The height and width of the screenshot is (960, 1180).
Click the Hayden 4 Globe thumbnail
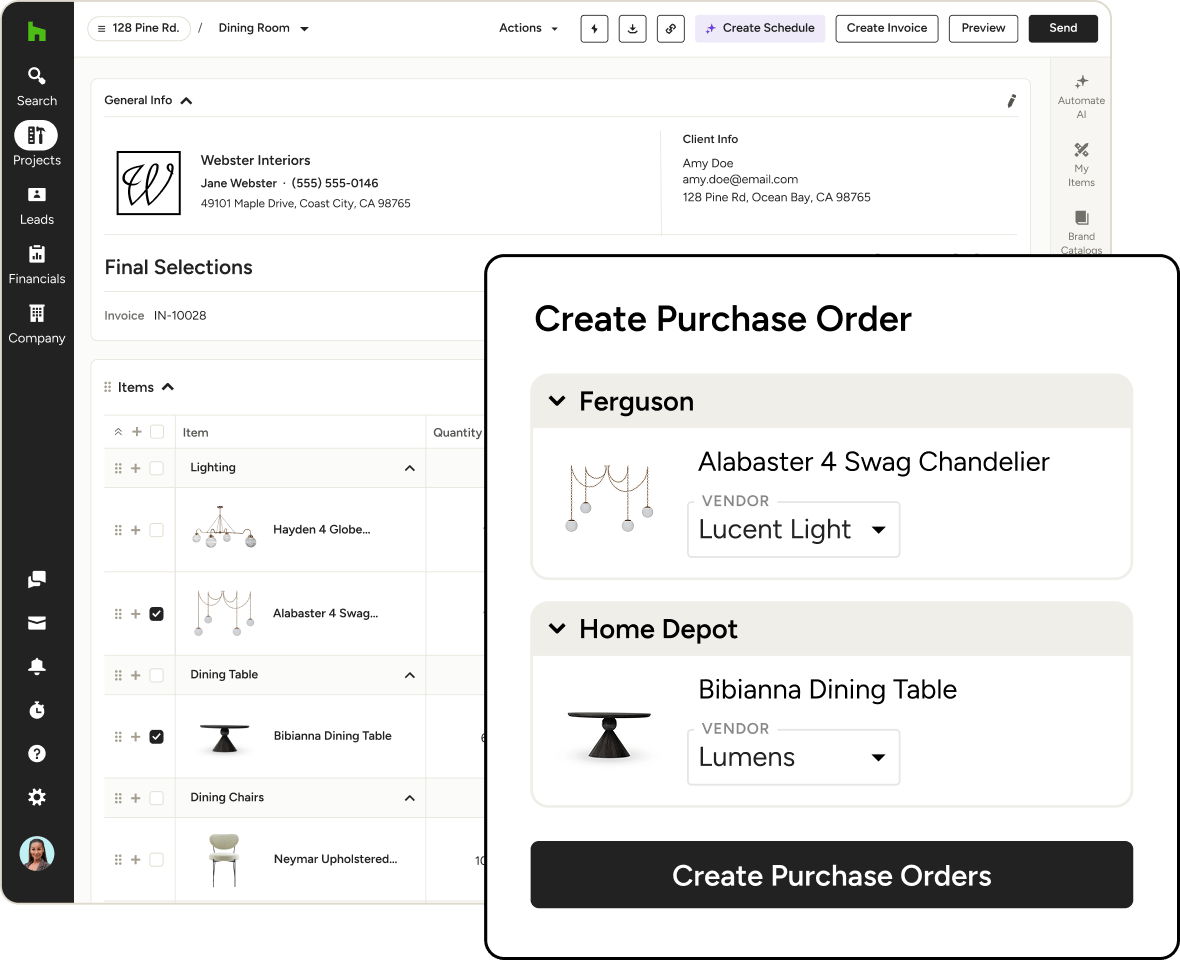224,527
